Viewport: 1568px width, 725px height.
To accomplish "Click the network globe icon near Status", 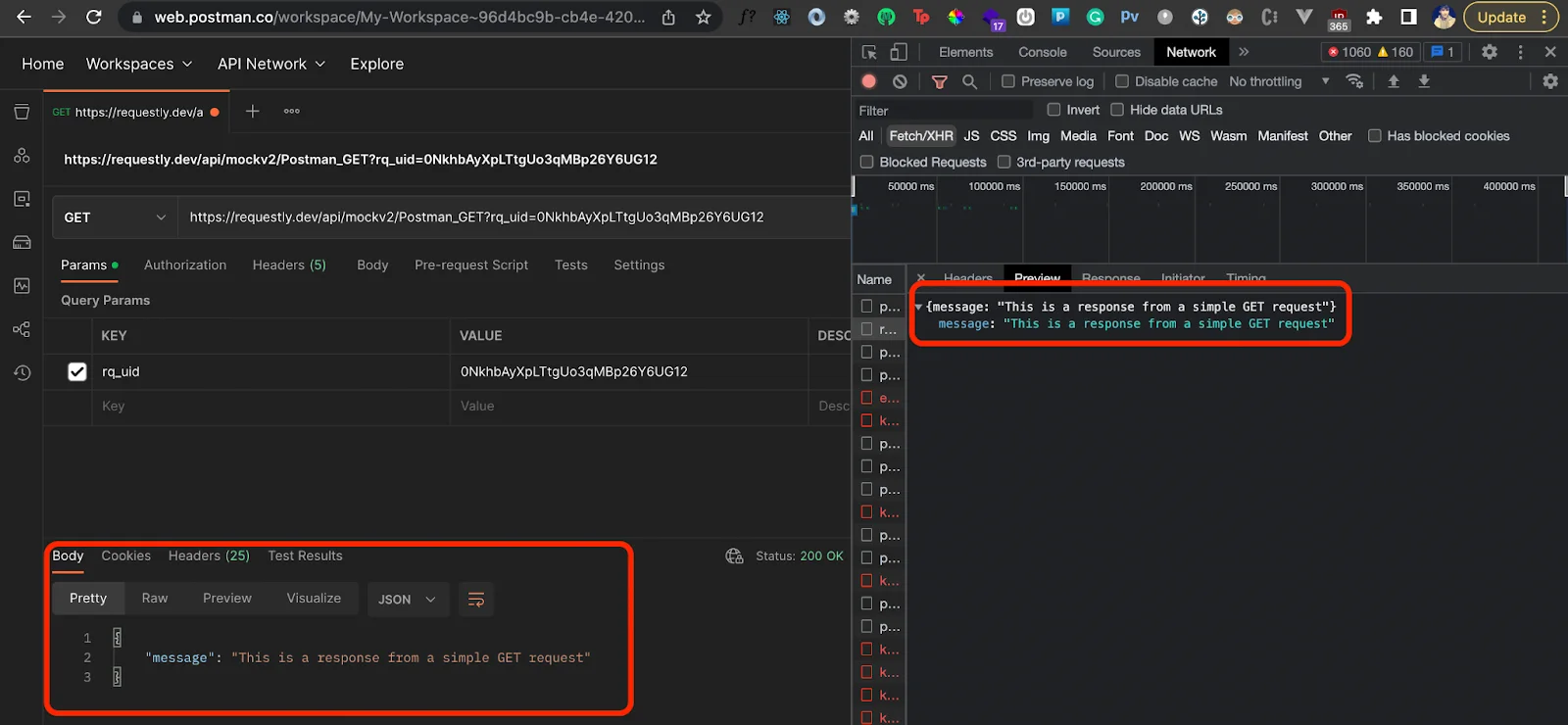I will [734, 556].
